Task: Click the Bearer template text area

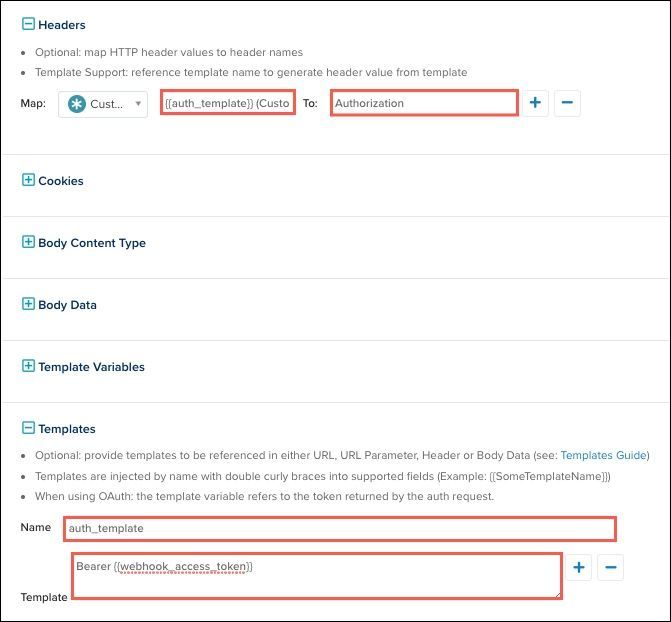Action: (316, 576)
